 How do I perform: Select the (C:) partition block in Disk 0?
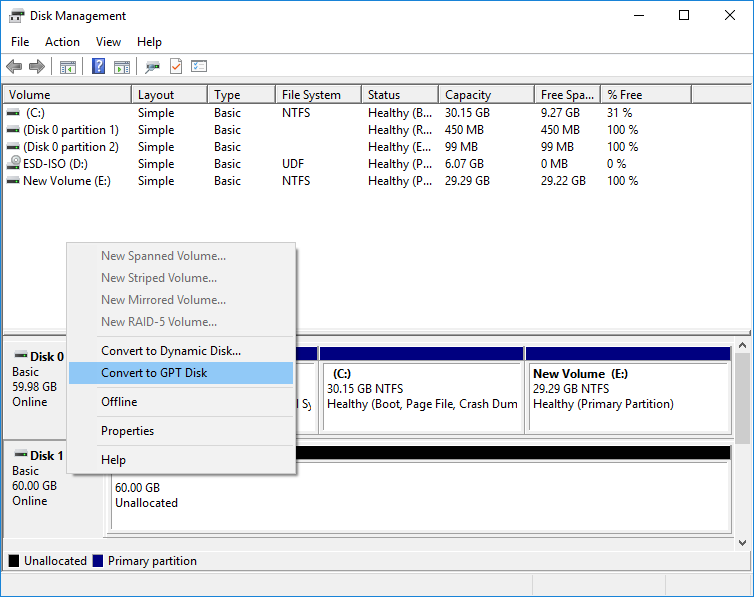(421, 390)
